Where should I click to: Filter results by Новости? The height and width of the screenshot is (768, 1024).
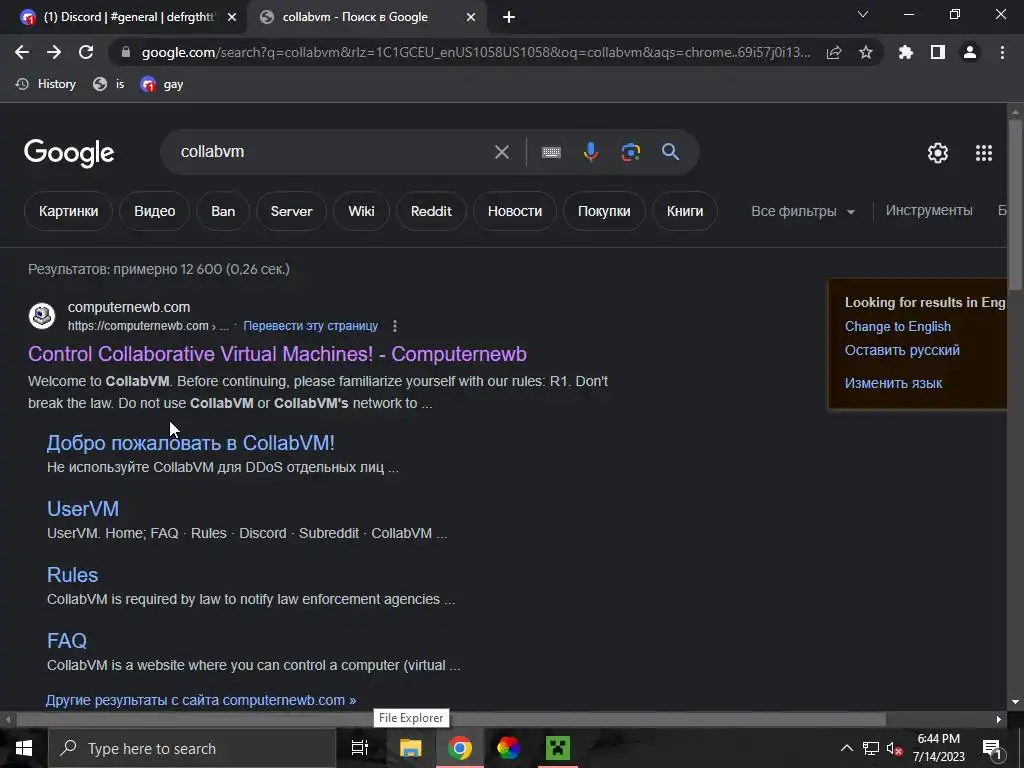click(x=515, y=211)
